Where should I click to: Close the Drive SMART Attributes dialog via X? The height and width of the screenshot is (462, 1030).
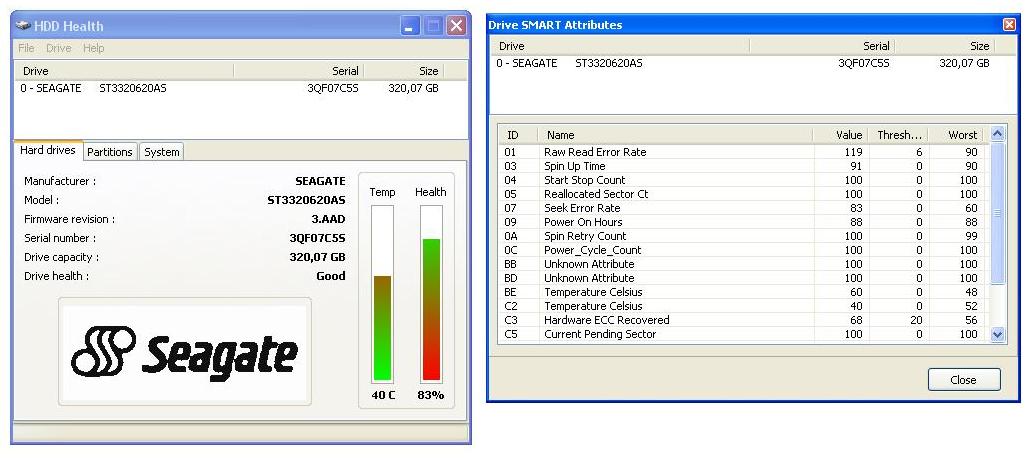[1009, 24]
